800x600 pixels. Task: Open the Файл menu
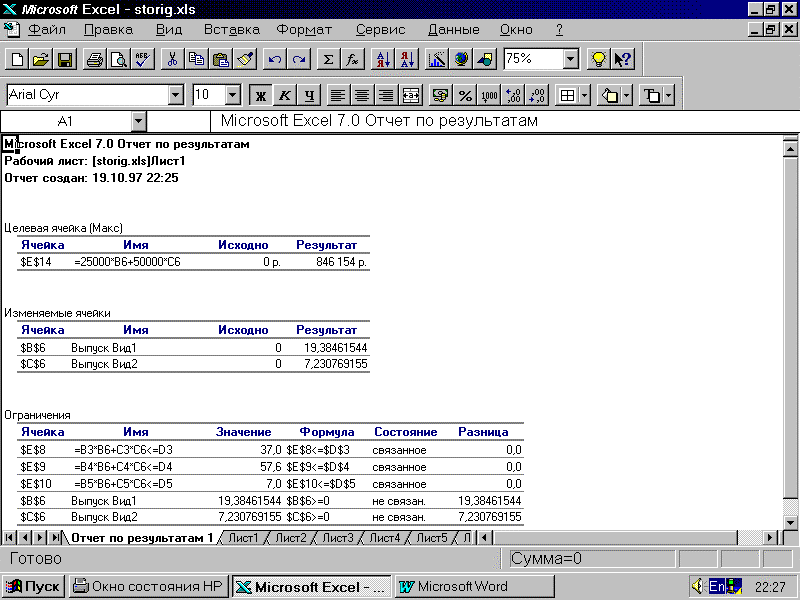46,30
